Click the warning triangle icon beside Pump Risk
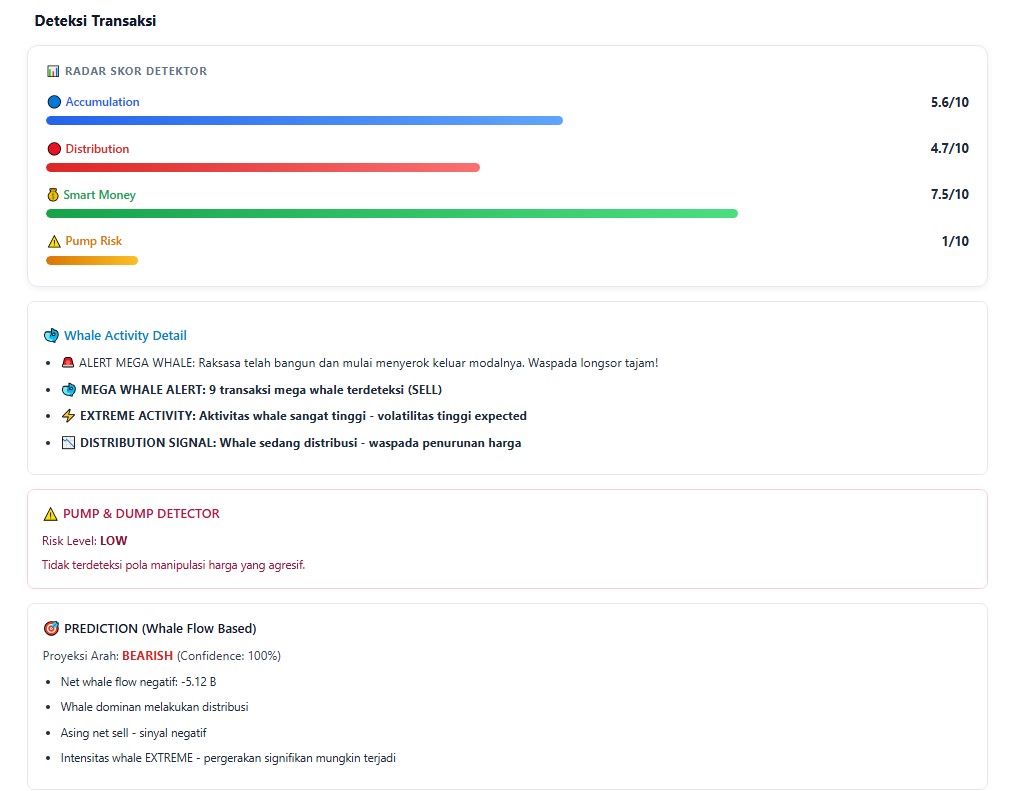Viewport: 1013px width, 791px height. click(x=54, y=241)
